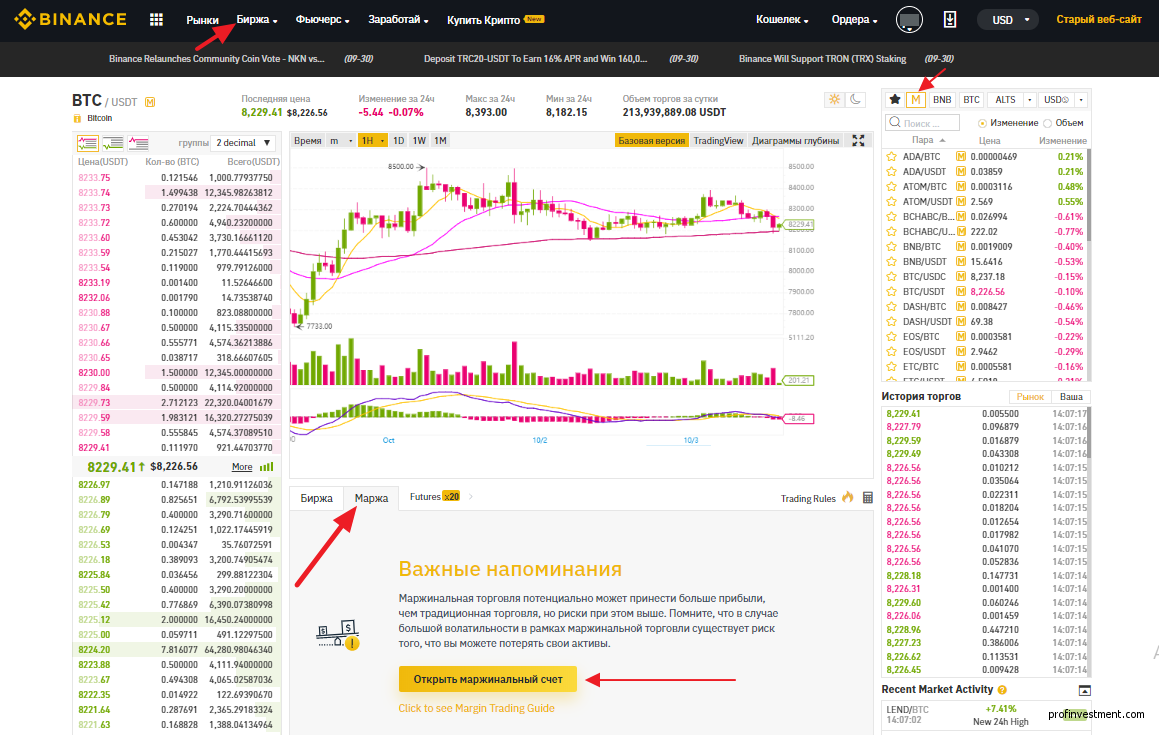1159x735 pixels.
Task: Favorite the BTC/USDT pair star
Action: point(891,291)
